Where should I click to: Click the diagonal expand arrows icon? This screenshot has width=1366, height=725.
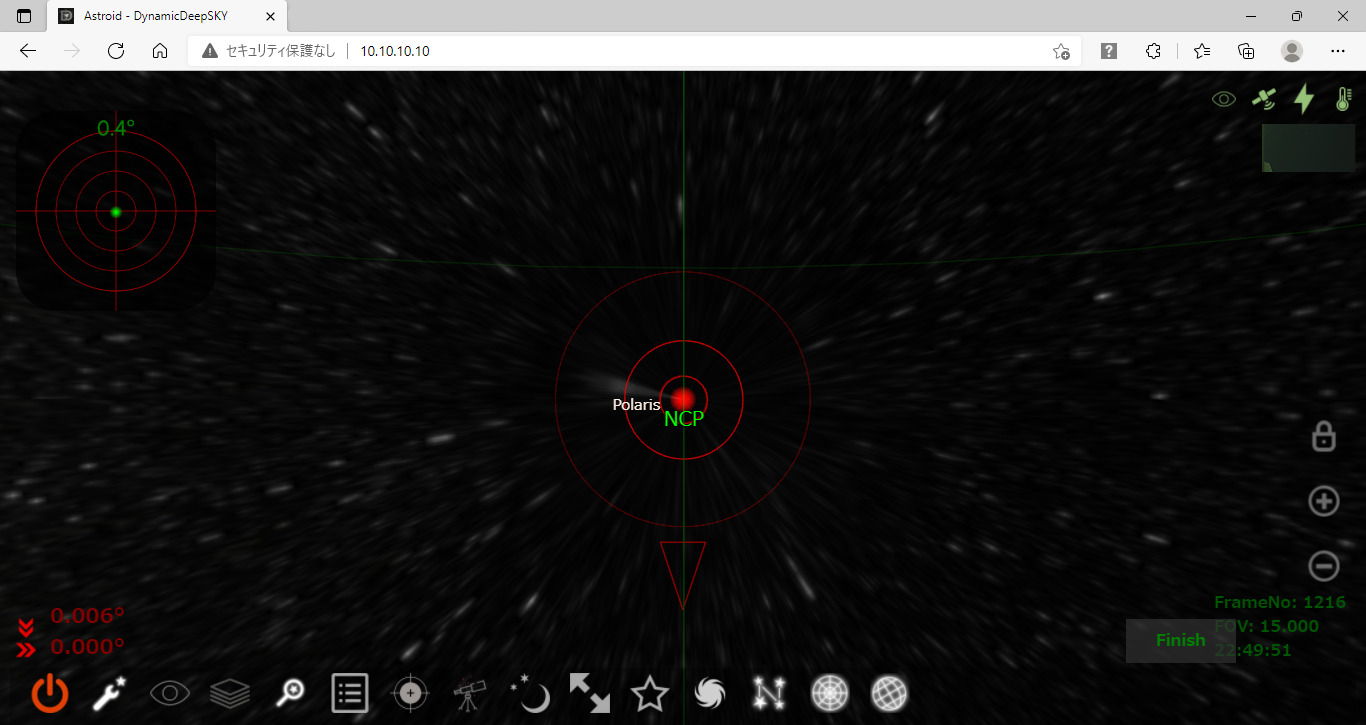[x=590, y=693]
